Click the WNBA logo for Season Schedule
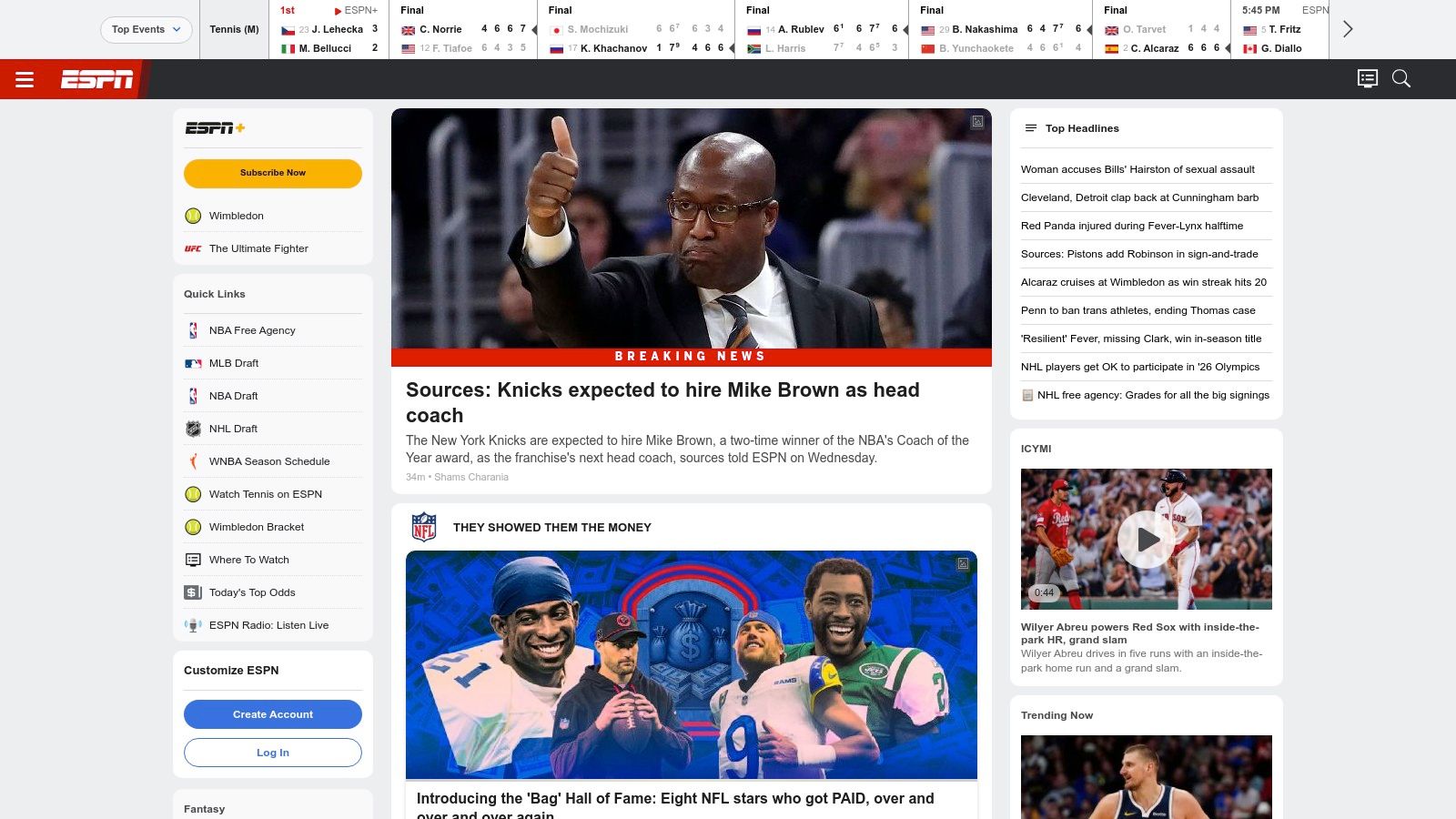Screen dimensions: 1456x819 click(x=192, y=460)
